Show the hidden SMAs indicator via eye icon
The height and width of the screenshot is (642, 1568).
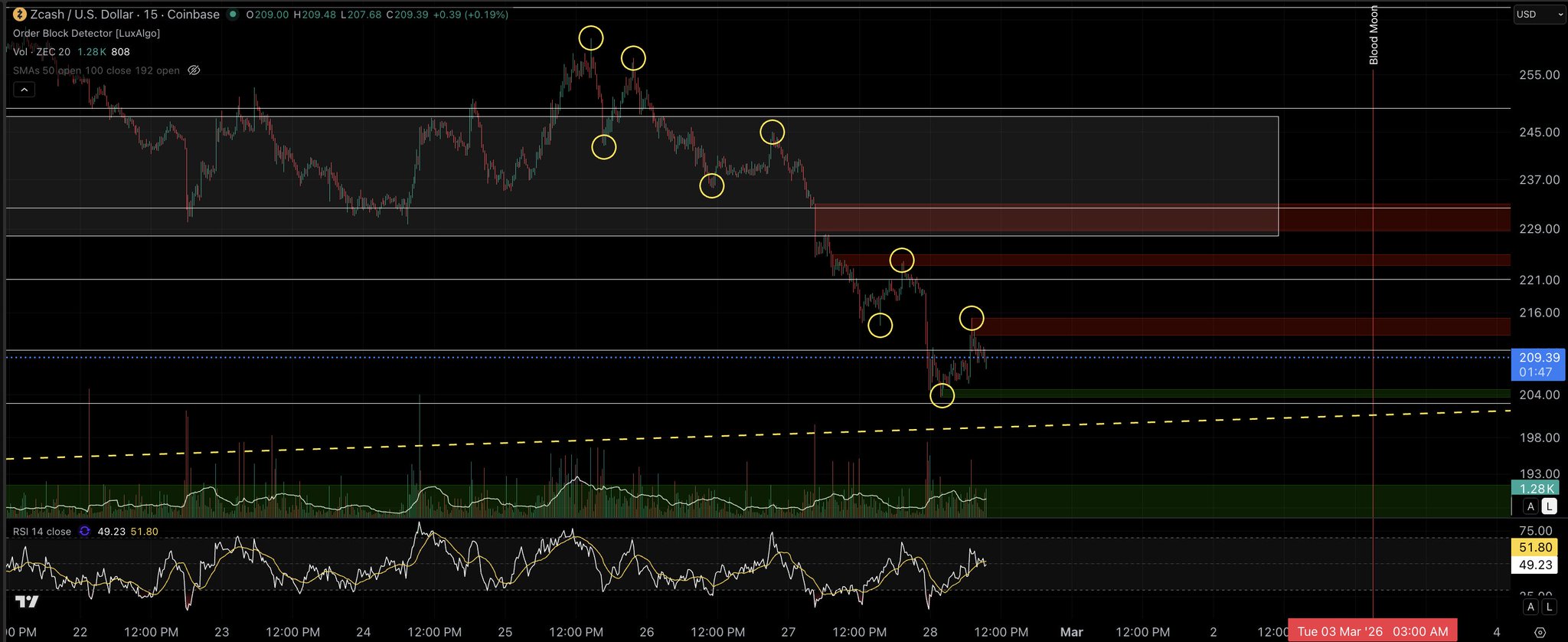tap(194, 70)
